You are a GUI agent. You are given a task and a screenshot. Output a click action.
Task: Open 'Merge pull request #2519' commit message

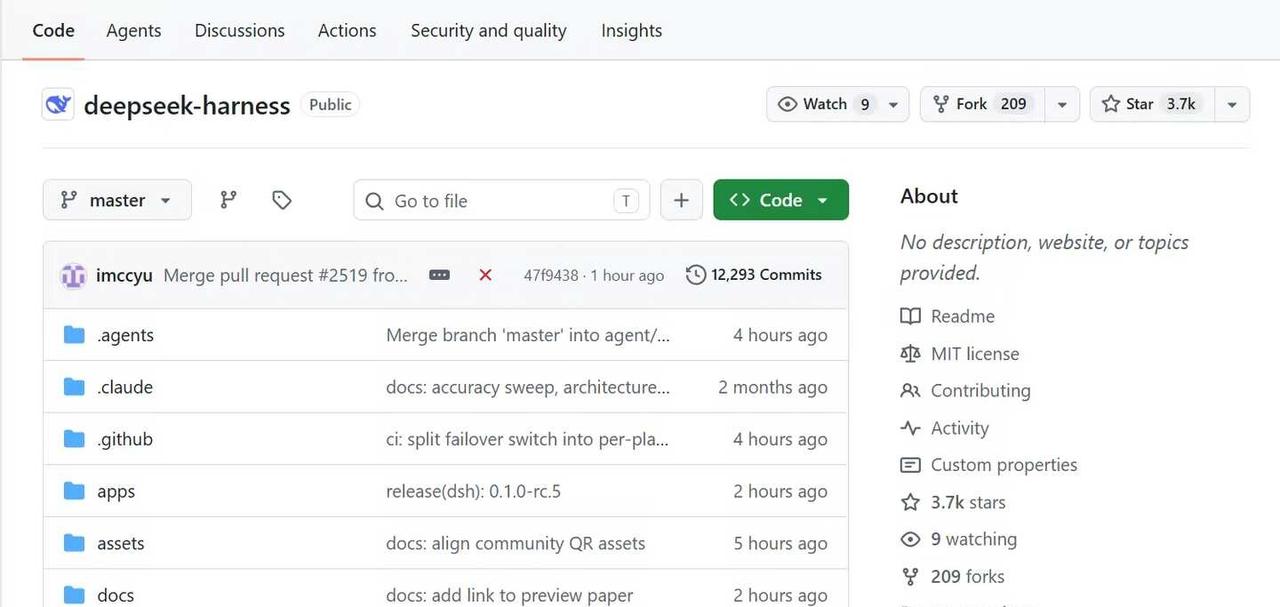pyautogui.click(x=286, y=275)
